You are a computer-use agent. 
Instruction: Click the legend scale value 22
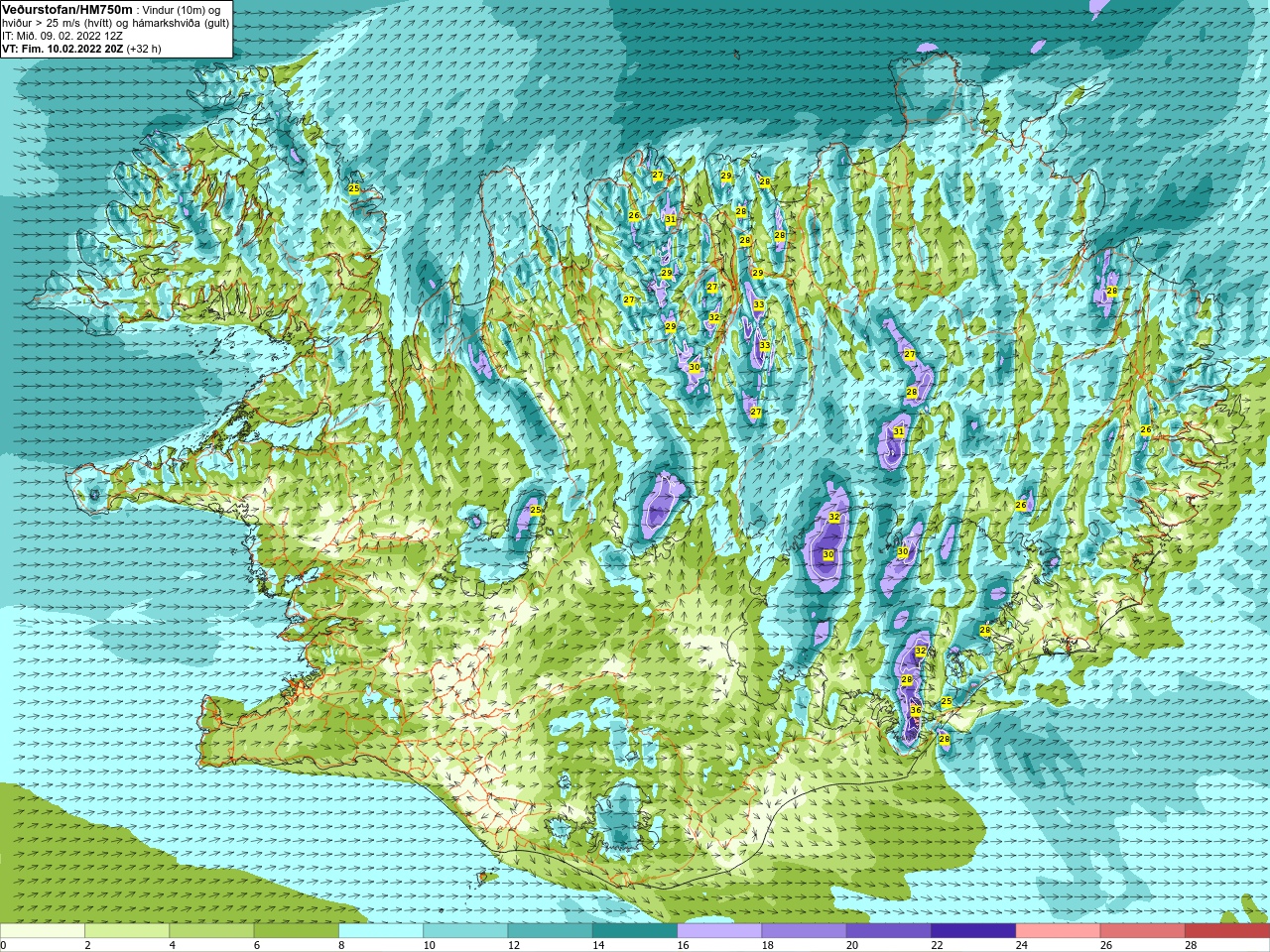point(937,945)
